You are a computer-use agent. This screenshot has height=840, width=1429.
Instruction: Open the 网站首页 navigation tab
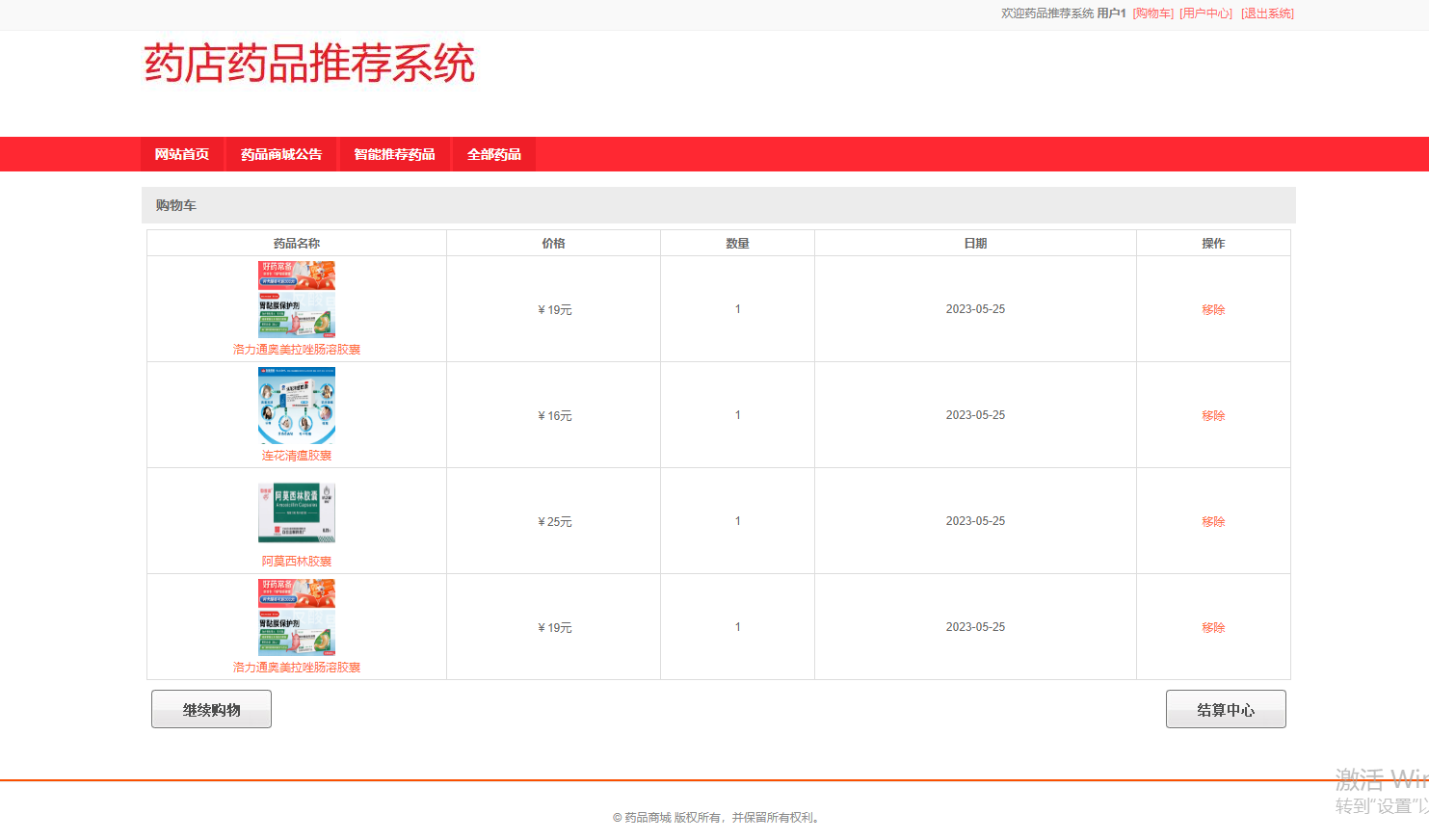pos(182,154)
